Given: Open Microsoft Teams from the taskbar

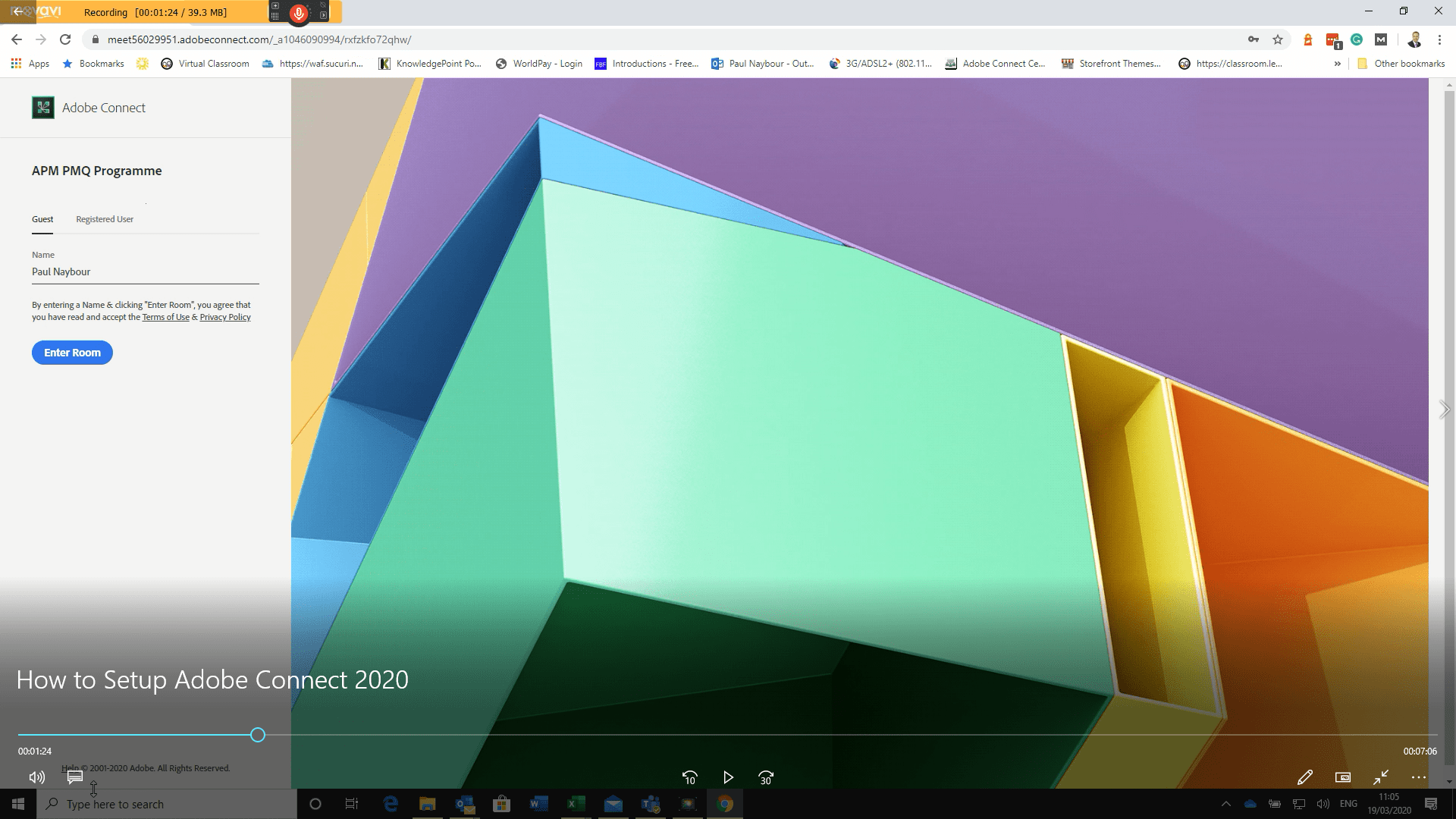Looking at the screenshot, I should [x=651, y=804].
